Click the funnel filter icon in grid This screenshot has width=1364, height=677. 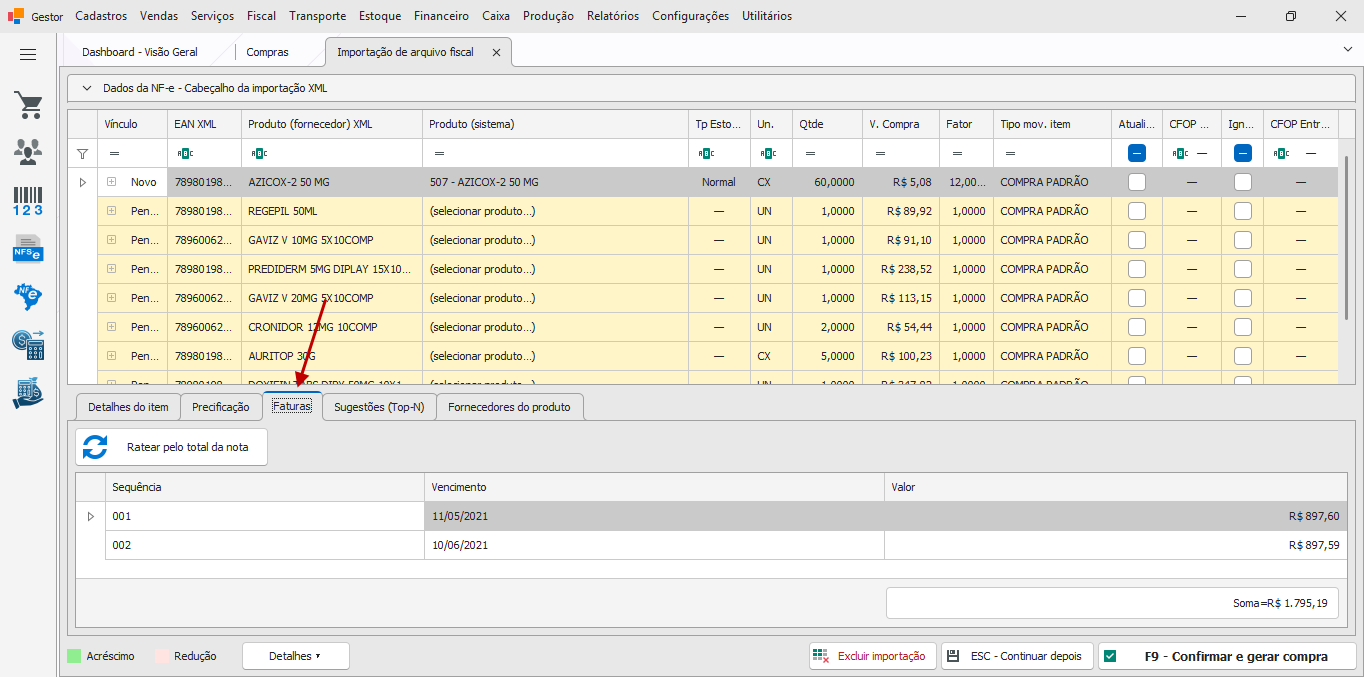[82, 154]
